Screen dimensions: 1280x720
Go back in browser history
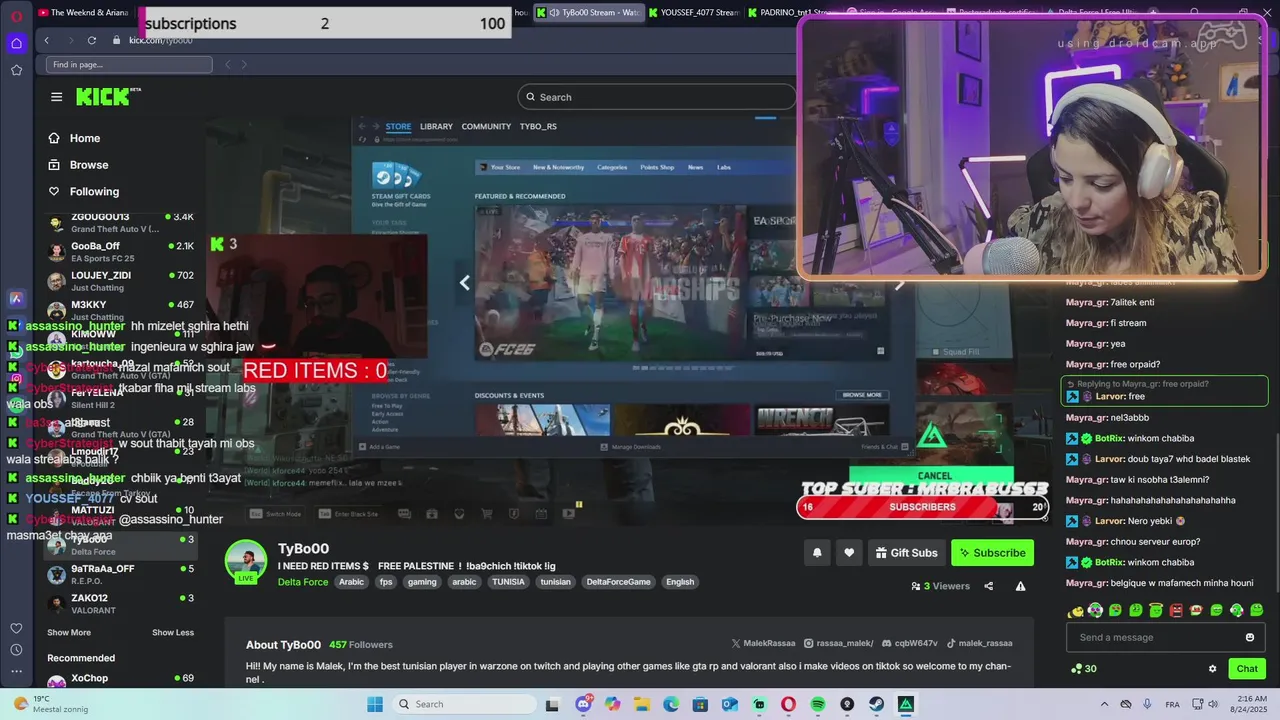(46, 40)
